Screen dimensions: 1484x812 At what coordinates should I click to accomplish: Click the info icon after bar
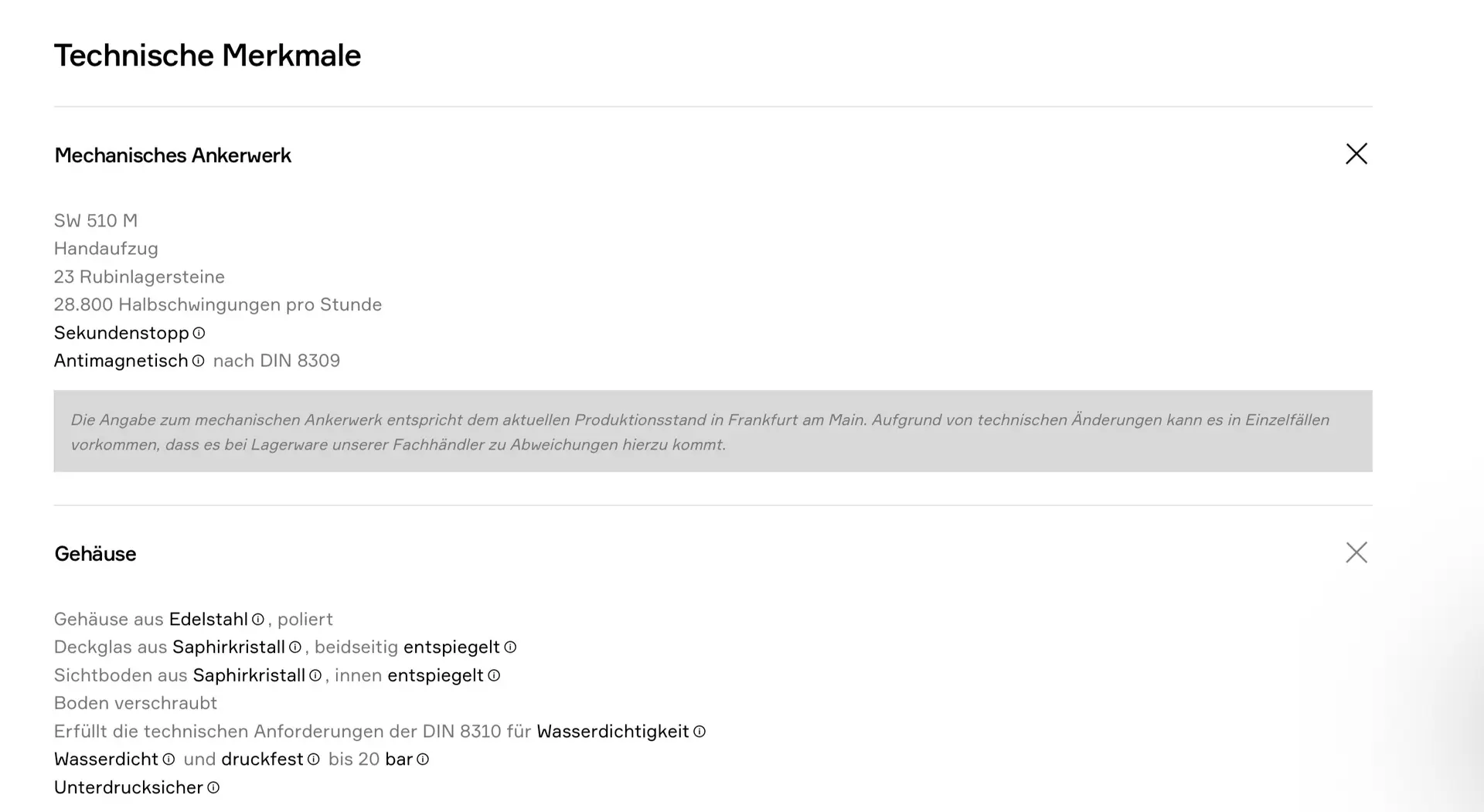423,759
